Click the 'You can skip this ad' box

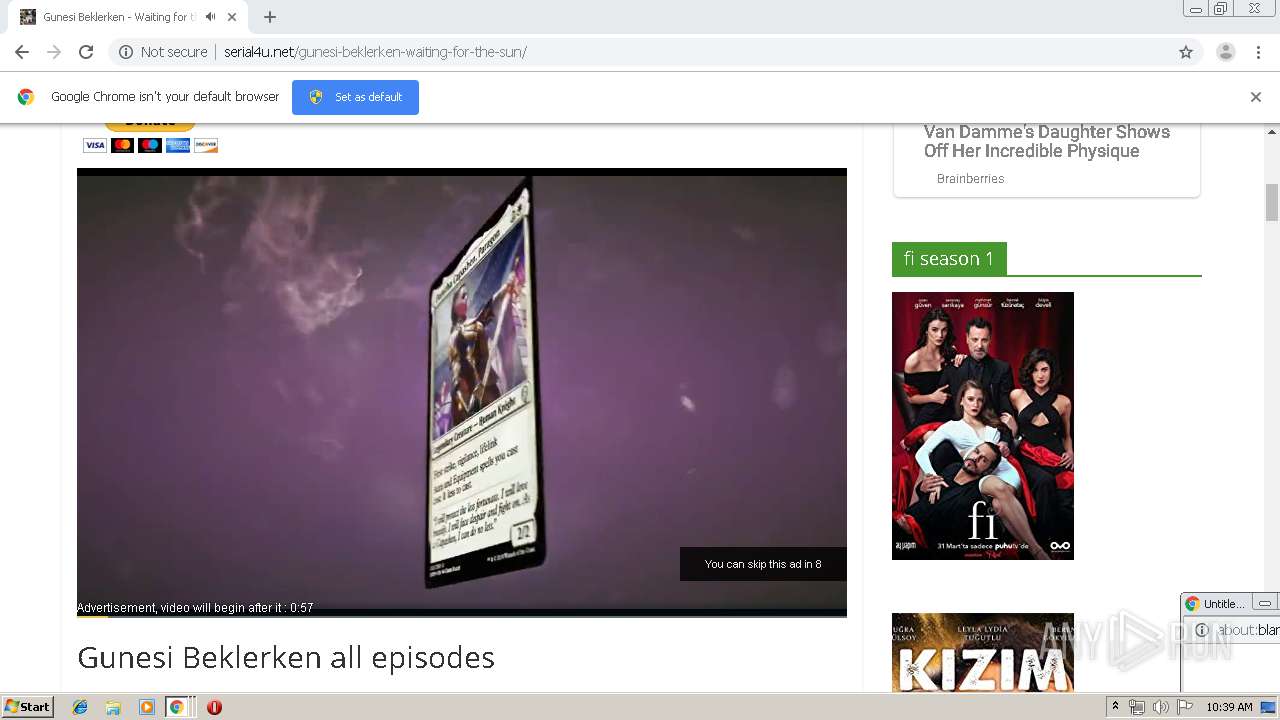coord(763,564)
